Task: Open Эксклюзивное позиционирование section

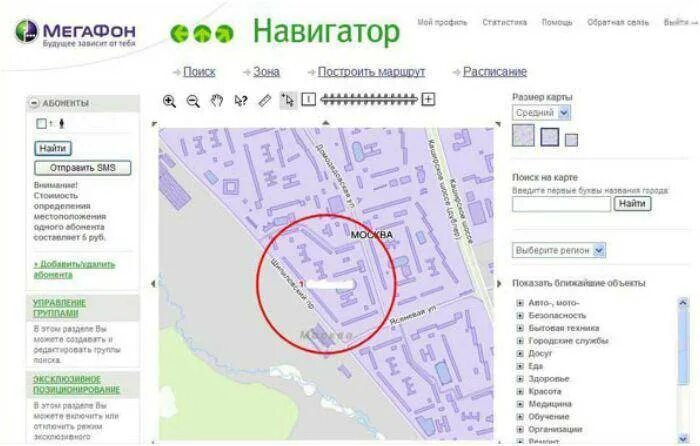Action: point(76,384)
